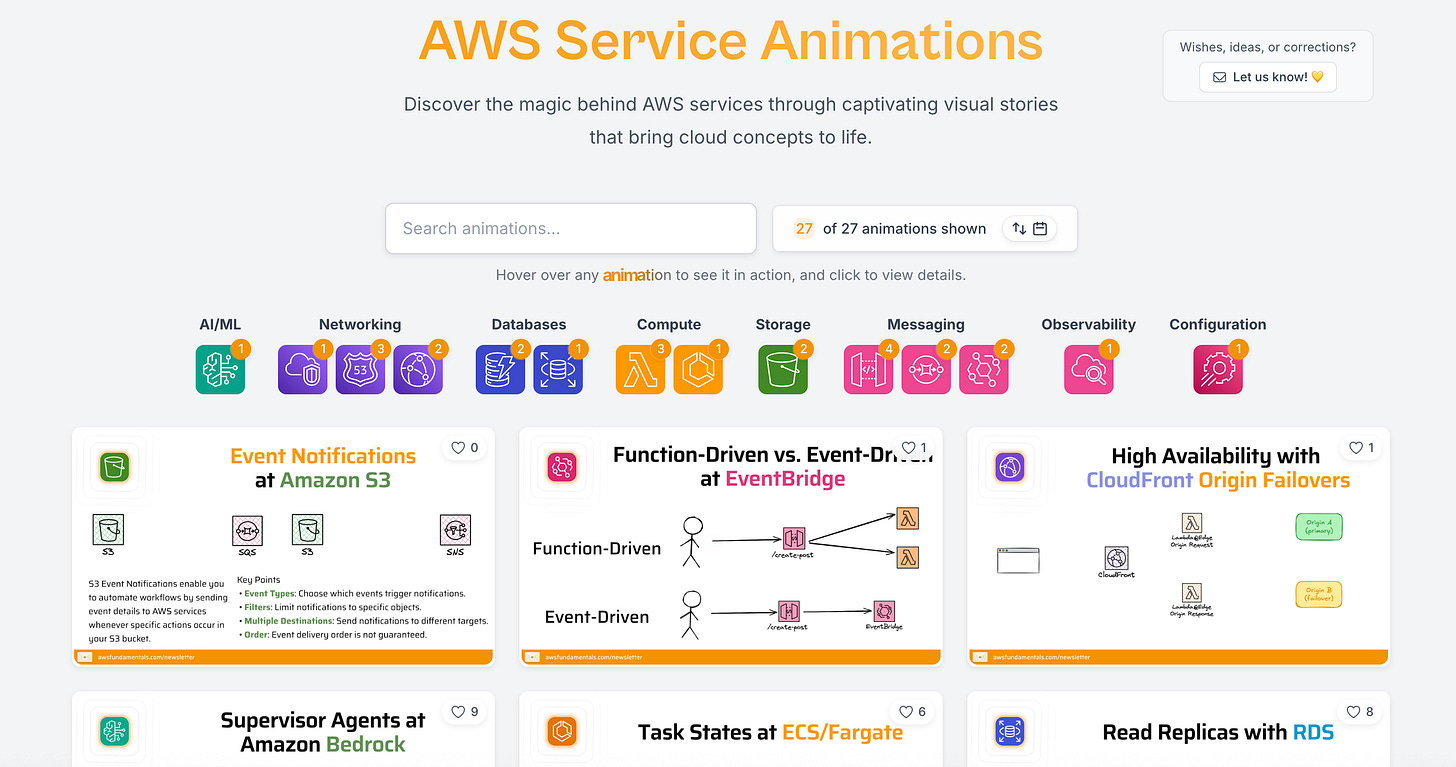The width and height of the screenshot is (1456, 767).
Task: Click the Search animations field
Action: tap(571, 228)
